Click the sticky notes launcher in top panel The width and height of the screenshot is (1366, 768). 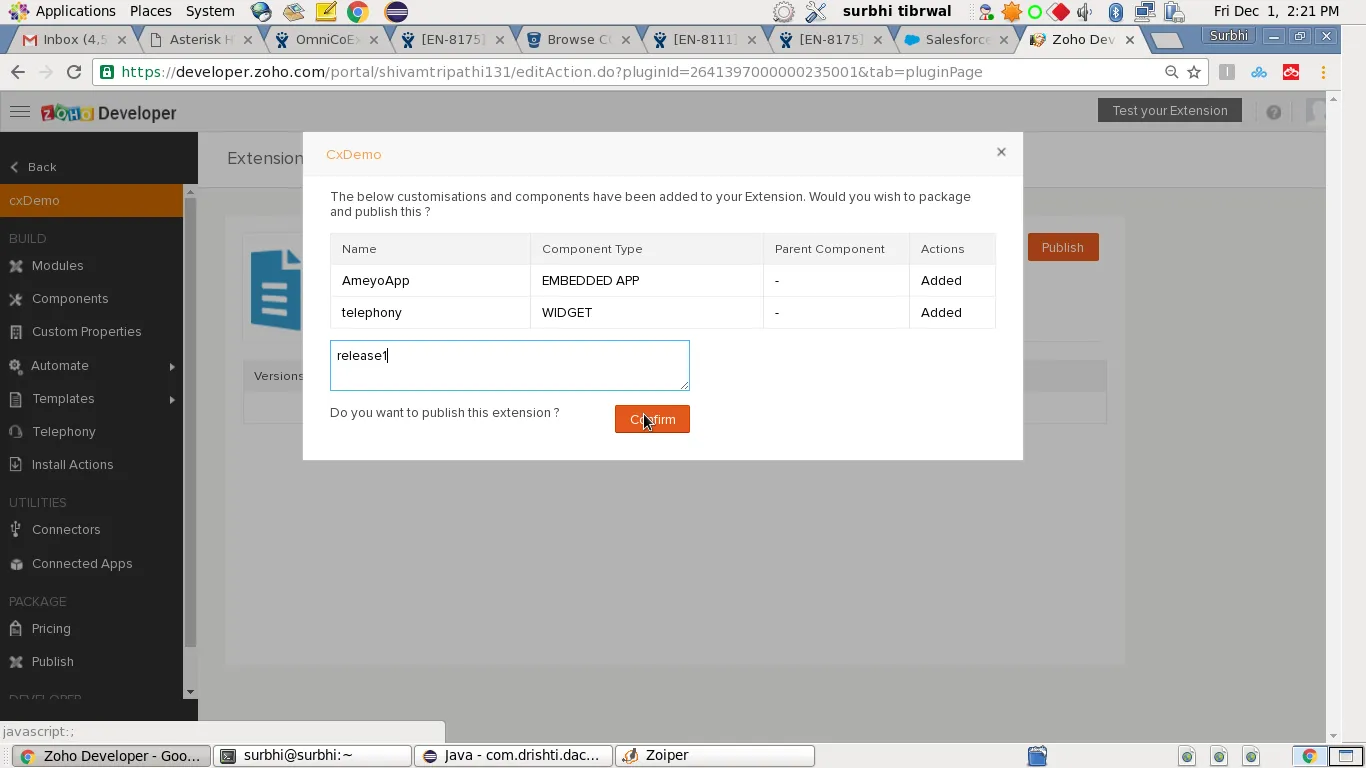pyautogui.click(x=325, y=12)
